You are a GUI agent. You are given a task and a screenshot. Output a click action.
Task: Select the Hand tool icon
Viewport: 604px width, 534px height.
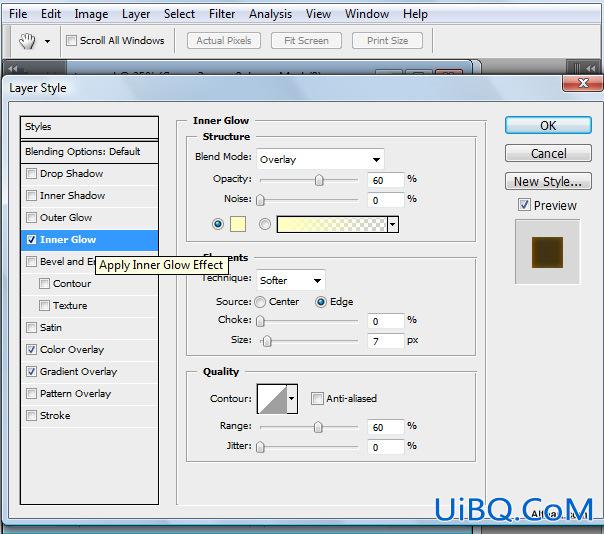point(27,41)
